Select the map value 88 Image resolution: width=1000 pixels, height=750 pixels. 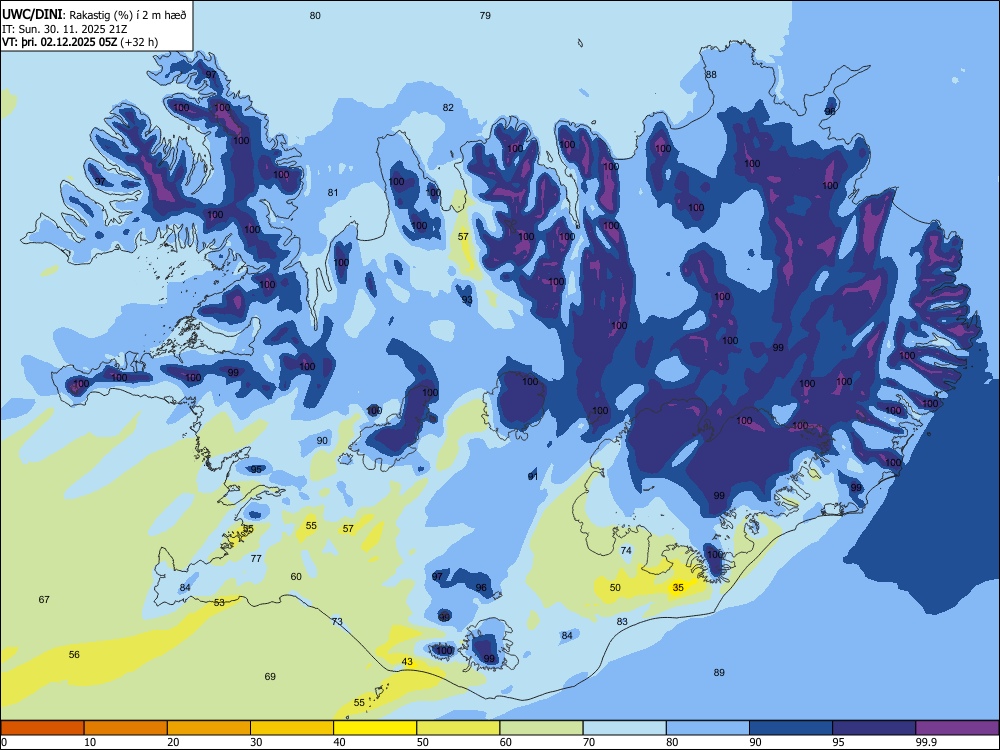tap(710, 74)
